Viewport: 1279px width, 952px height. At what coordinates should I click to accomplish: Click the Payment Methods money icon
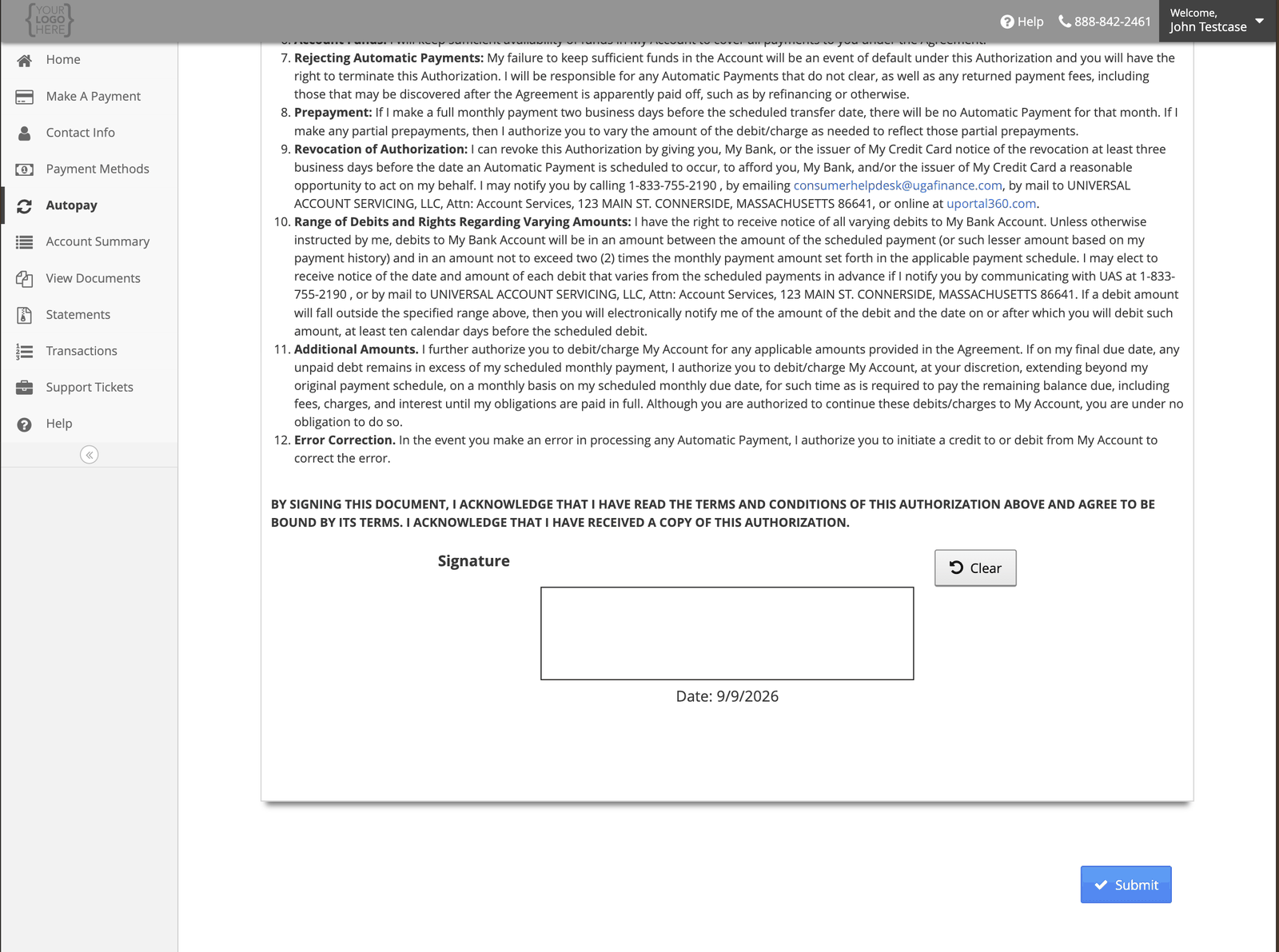(24, 169)
